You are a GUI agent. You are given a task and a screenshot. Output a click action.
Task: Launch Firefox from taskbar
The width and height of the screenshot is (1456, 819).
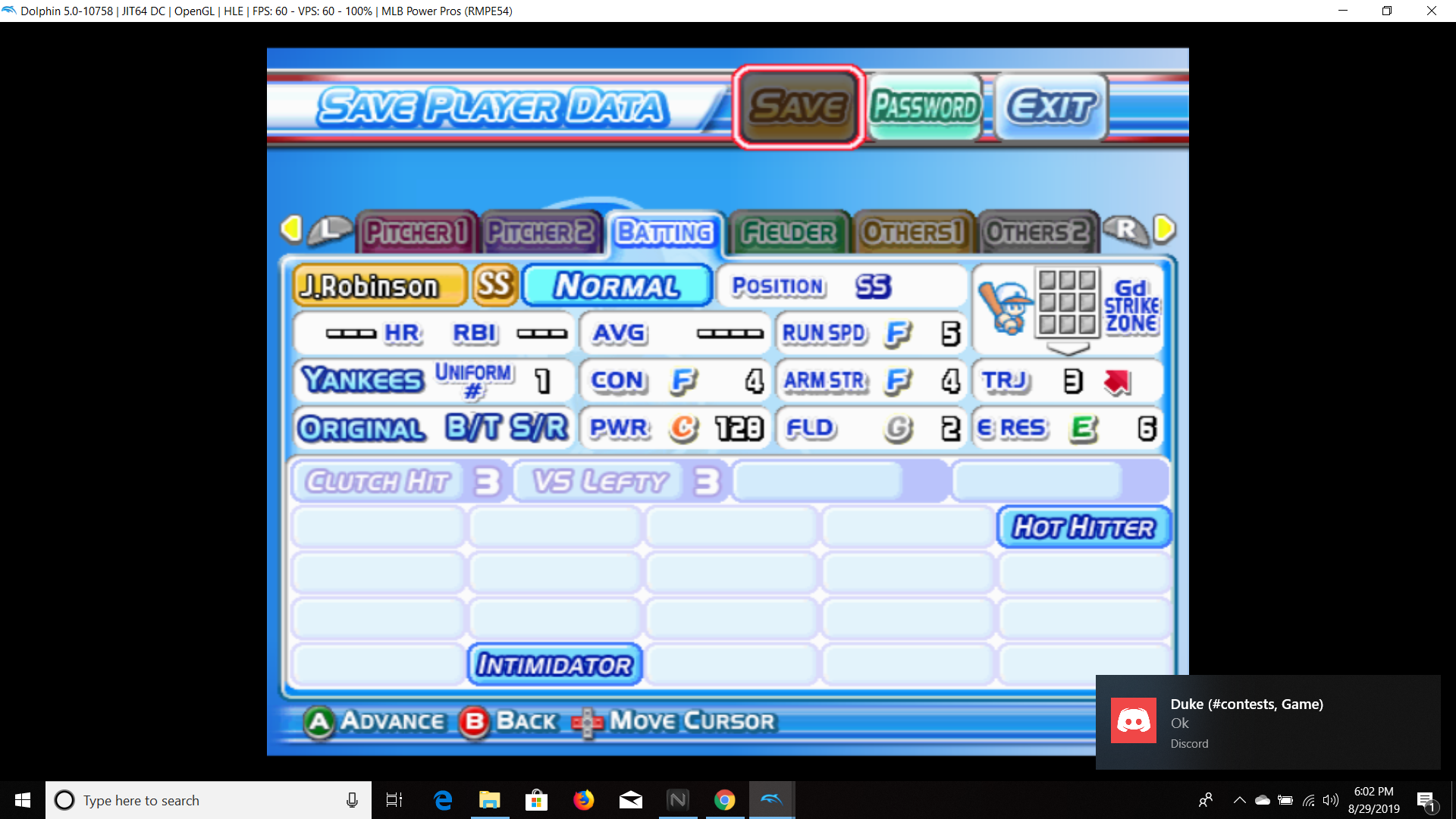pos(584,800)
